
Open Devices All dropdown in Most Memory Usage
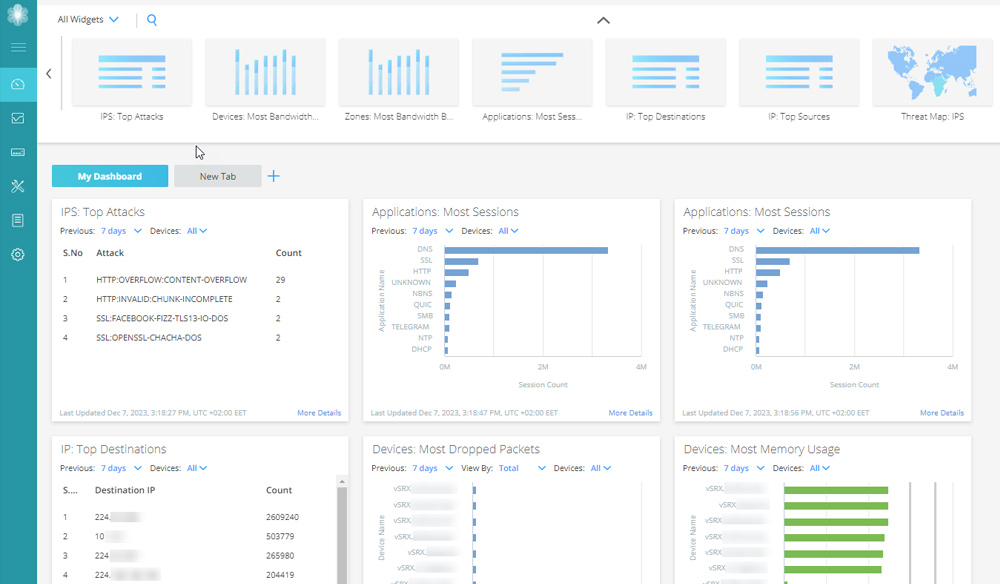pos(821,468)
